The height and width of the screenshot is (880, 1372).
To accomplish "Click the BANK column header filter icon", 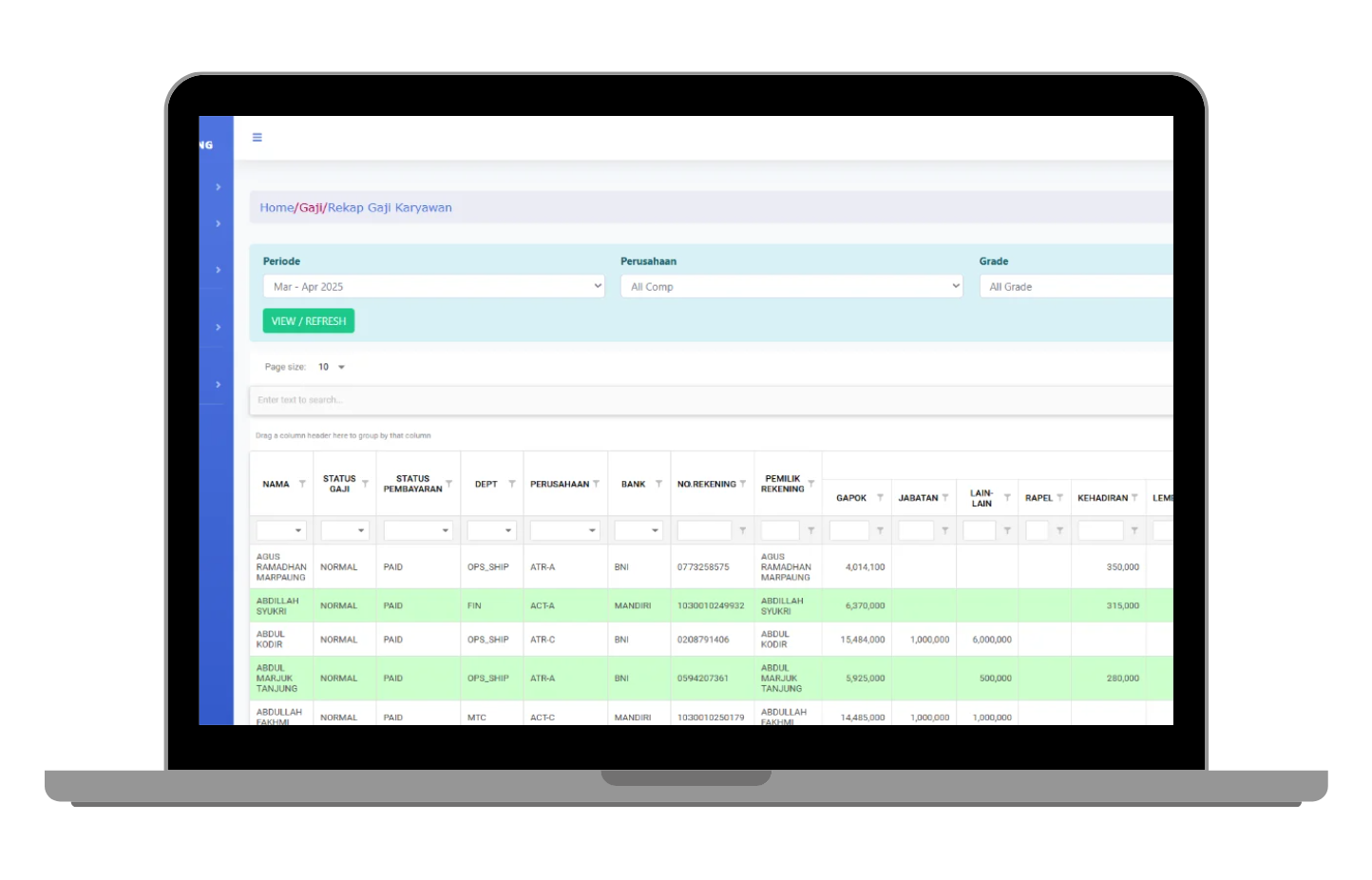I will (658, 484).
